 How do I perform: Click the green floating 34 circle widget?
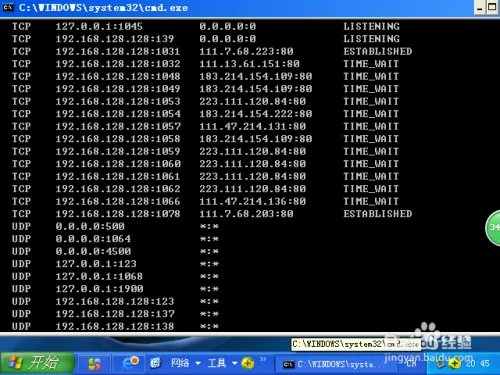point(493,228)
